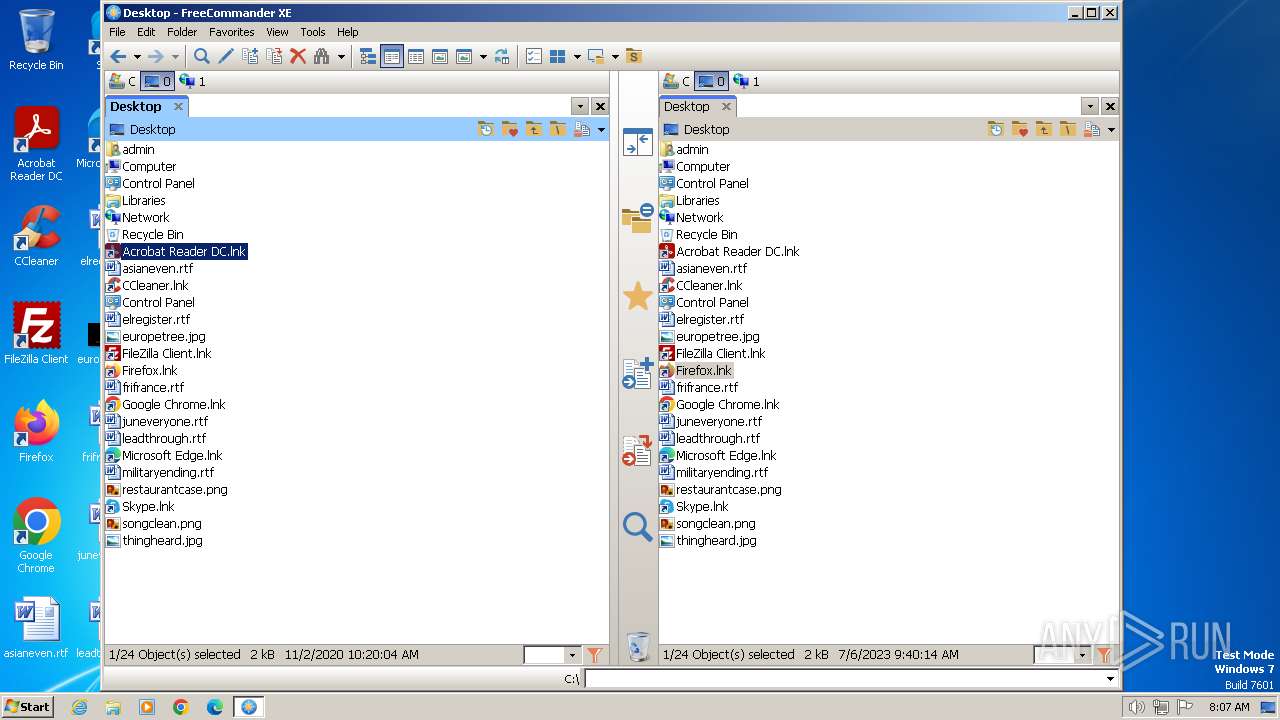Select europetree.jpg in left panel

[163, 336]
